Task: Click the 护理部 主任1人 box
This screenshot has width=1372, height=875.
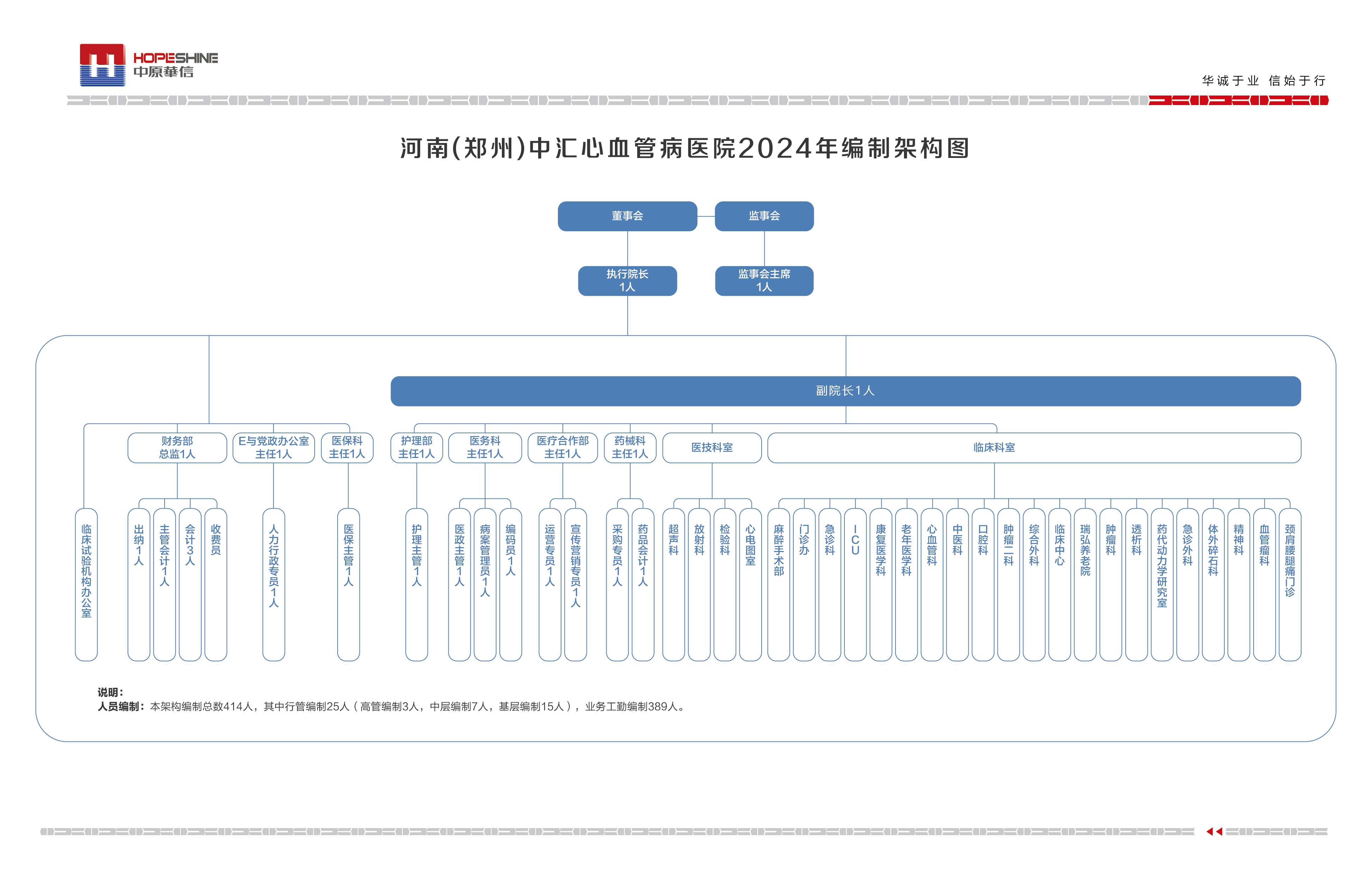Action: (417, 447)
